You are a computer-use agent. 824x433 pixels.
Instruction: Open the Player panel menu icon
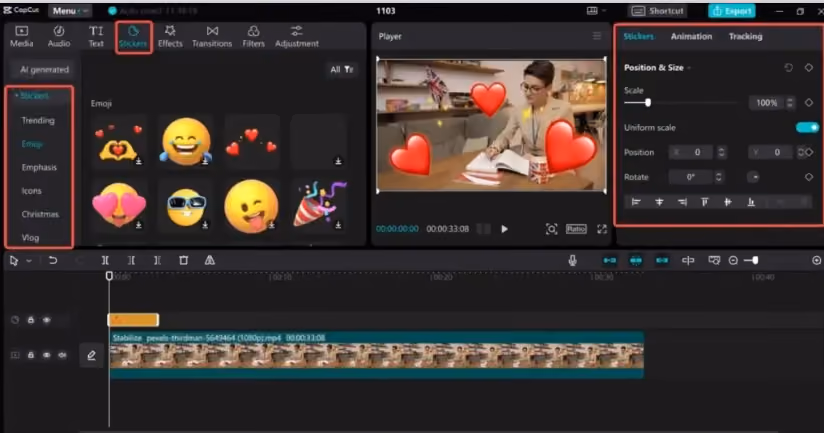[x=597, y=36]
